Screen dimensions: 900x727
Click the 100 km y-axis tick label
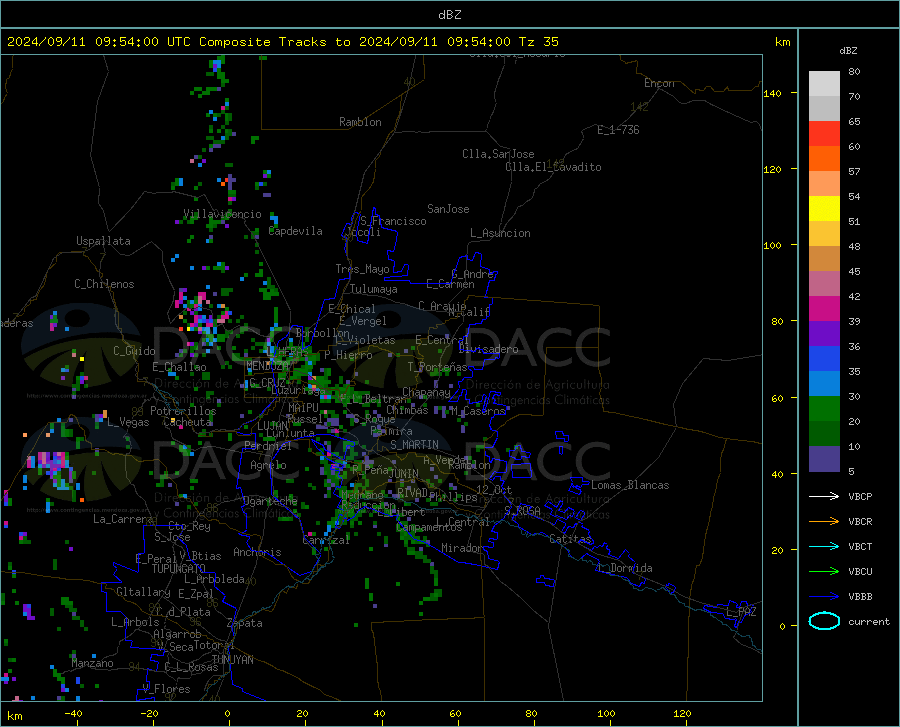point(772,245)
